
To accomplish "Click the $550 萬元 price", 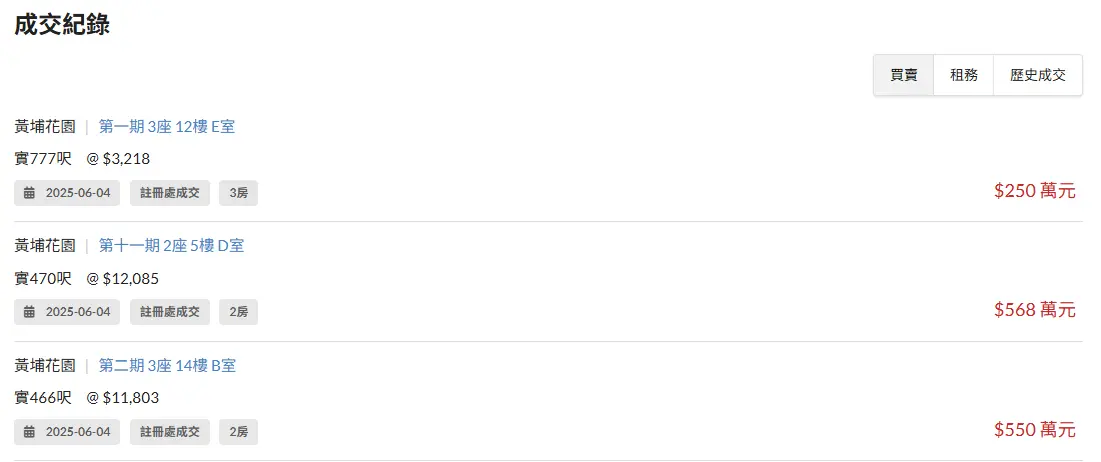I will coord(1034,430).
